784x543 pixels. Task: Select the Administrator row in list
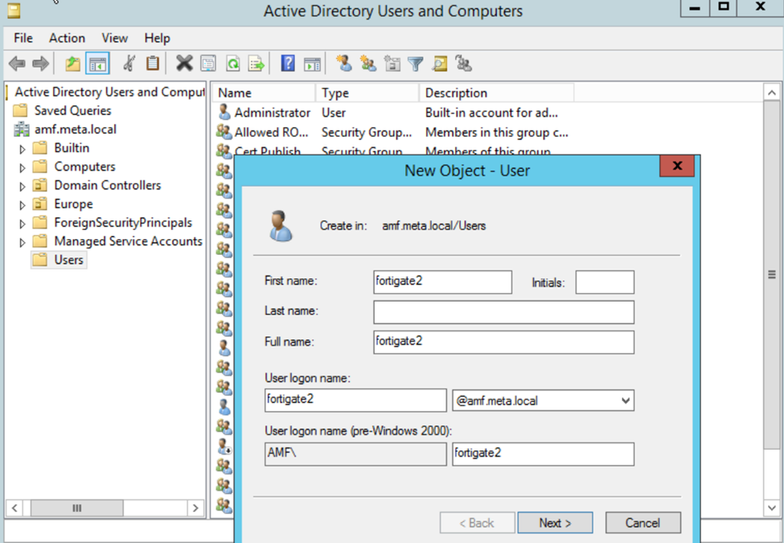392,112
